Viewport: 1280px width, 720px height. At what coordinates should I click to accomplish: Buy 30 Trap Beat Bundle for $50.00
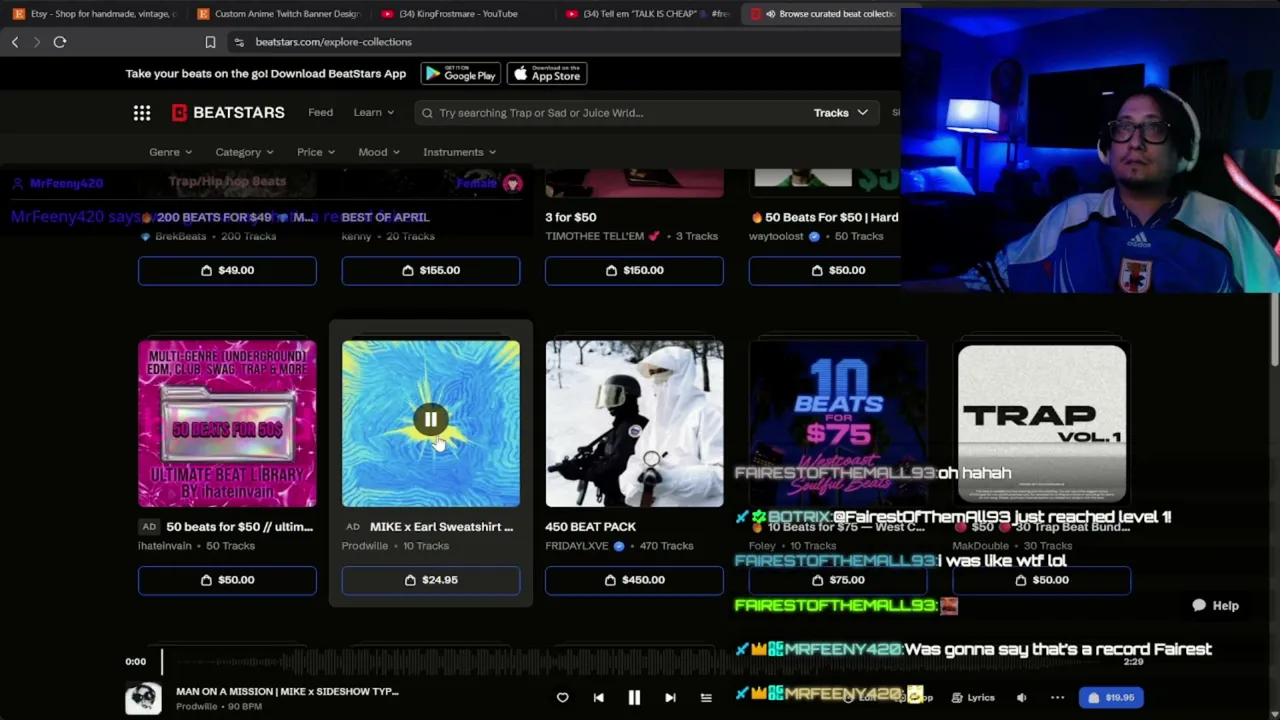(1042, 580)
